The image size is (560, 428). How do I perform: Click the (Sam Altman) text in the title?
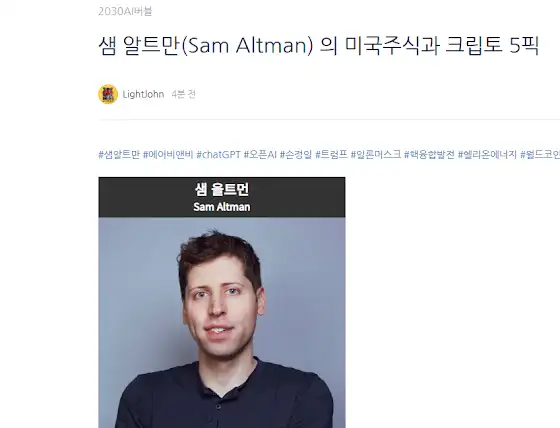(x=247, y=46)
